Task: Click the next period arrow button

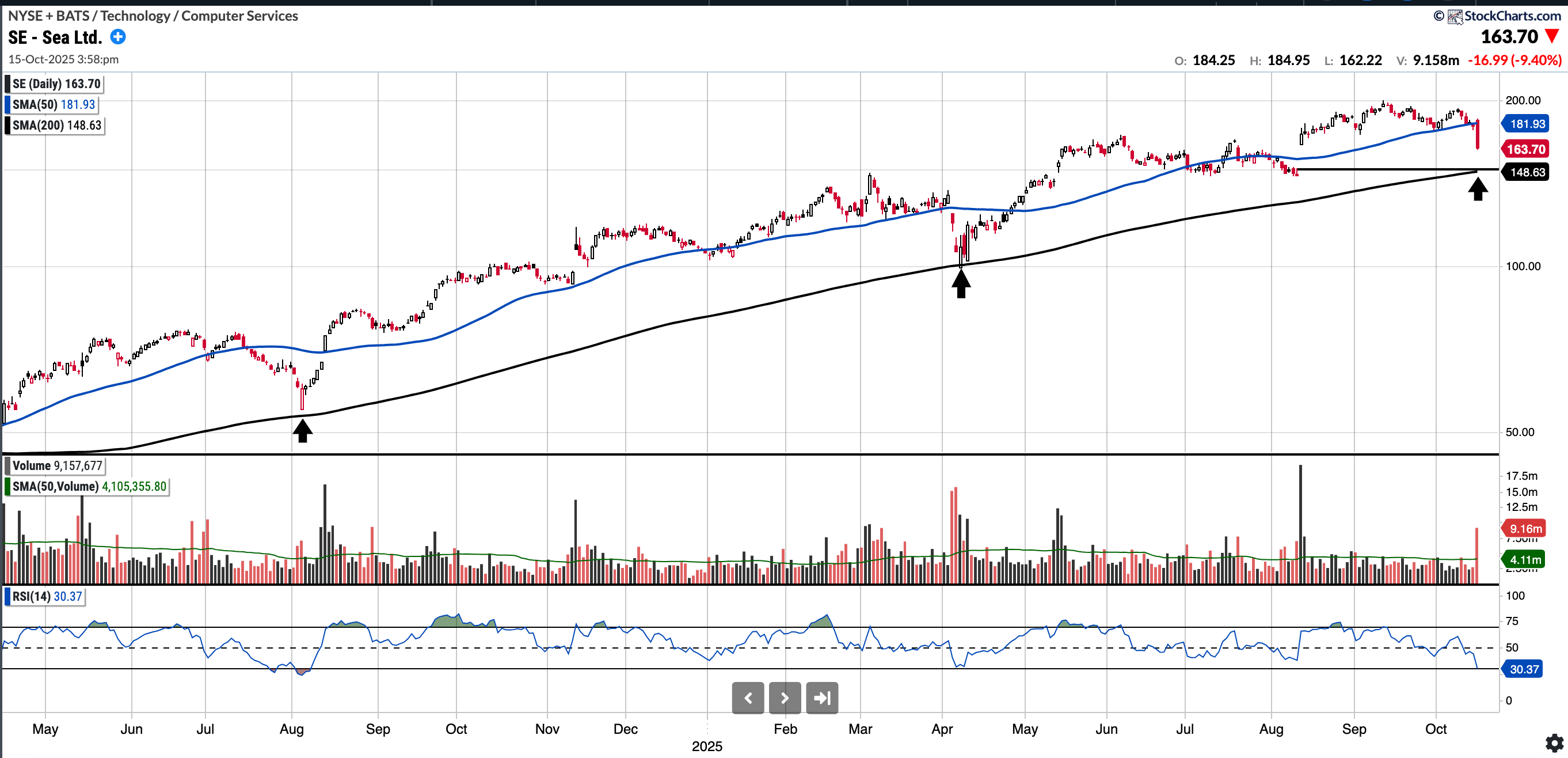Action: (785, 698)
